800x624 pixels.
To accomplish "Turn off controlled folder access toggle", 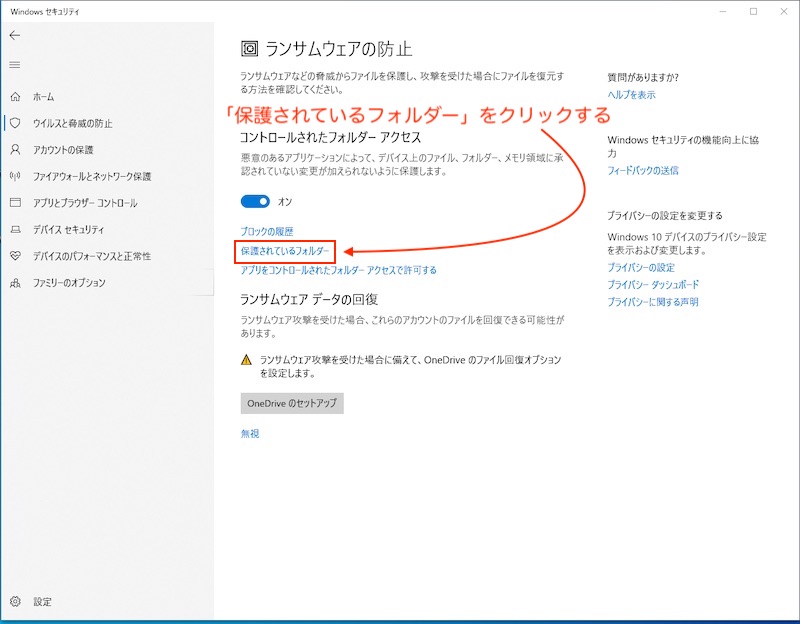I will (x=255, y=202).
